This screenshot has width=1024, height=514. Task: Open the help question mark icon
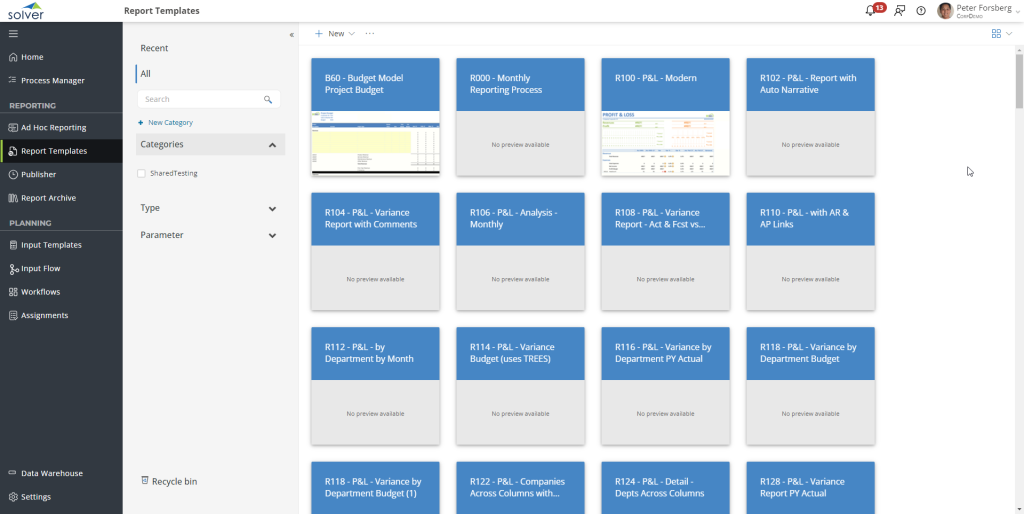pyautogui.click(x=921, y=10)
